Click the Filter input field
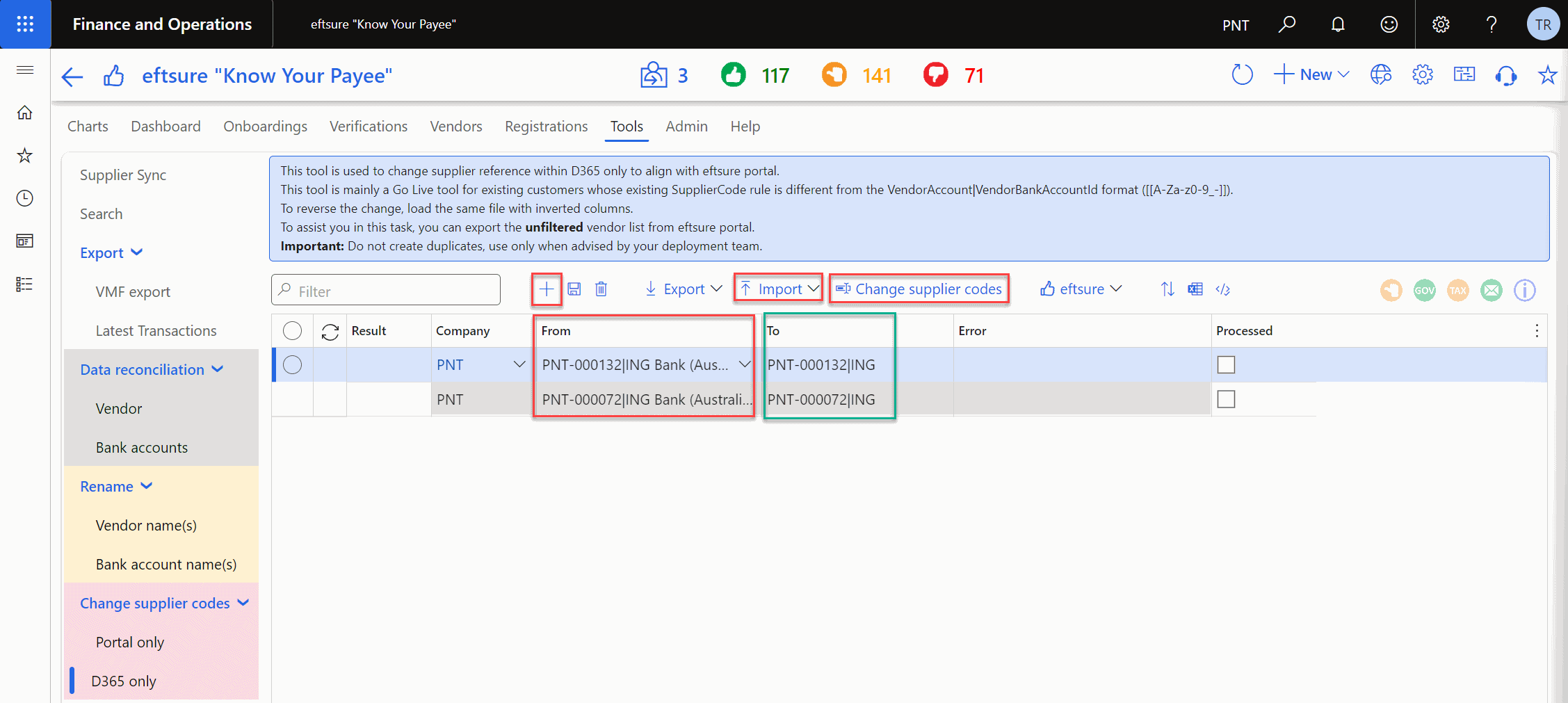The image size is (1568, 703). click(x=386, y=290)
